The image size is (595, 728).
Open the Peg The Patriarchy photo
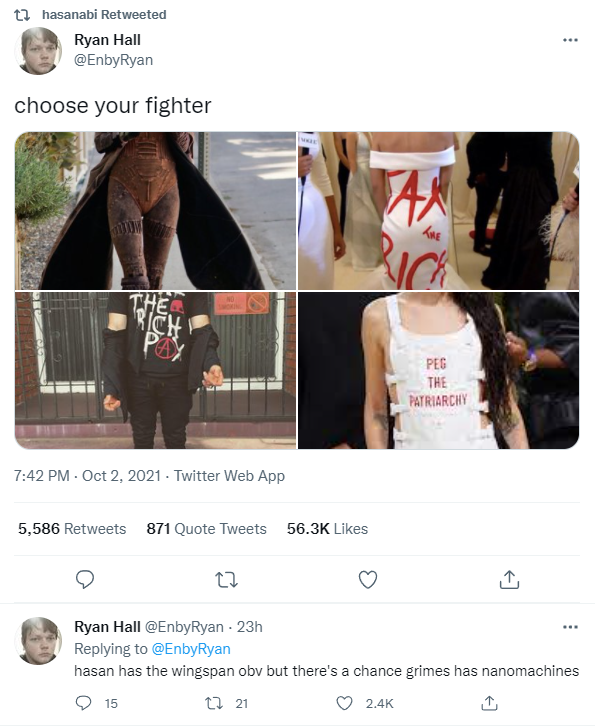(x=438, y=370)
